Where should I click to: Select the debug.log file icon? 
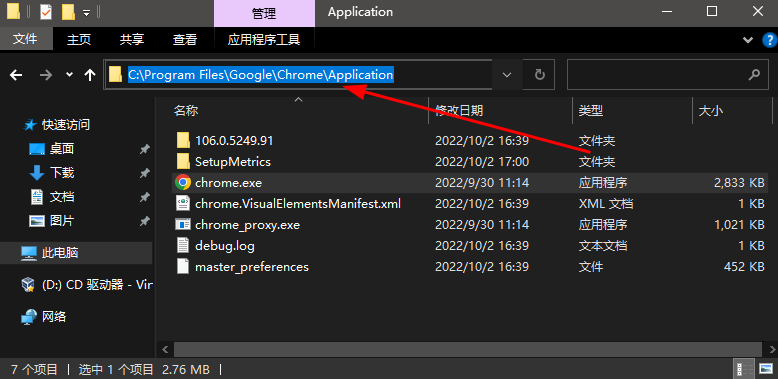pyautogui.click(x=183, y=246)
